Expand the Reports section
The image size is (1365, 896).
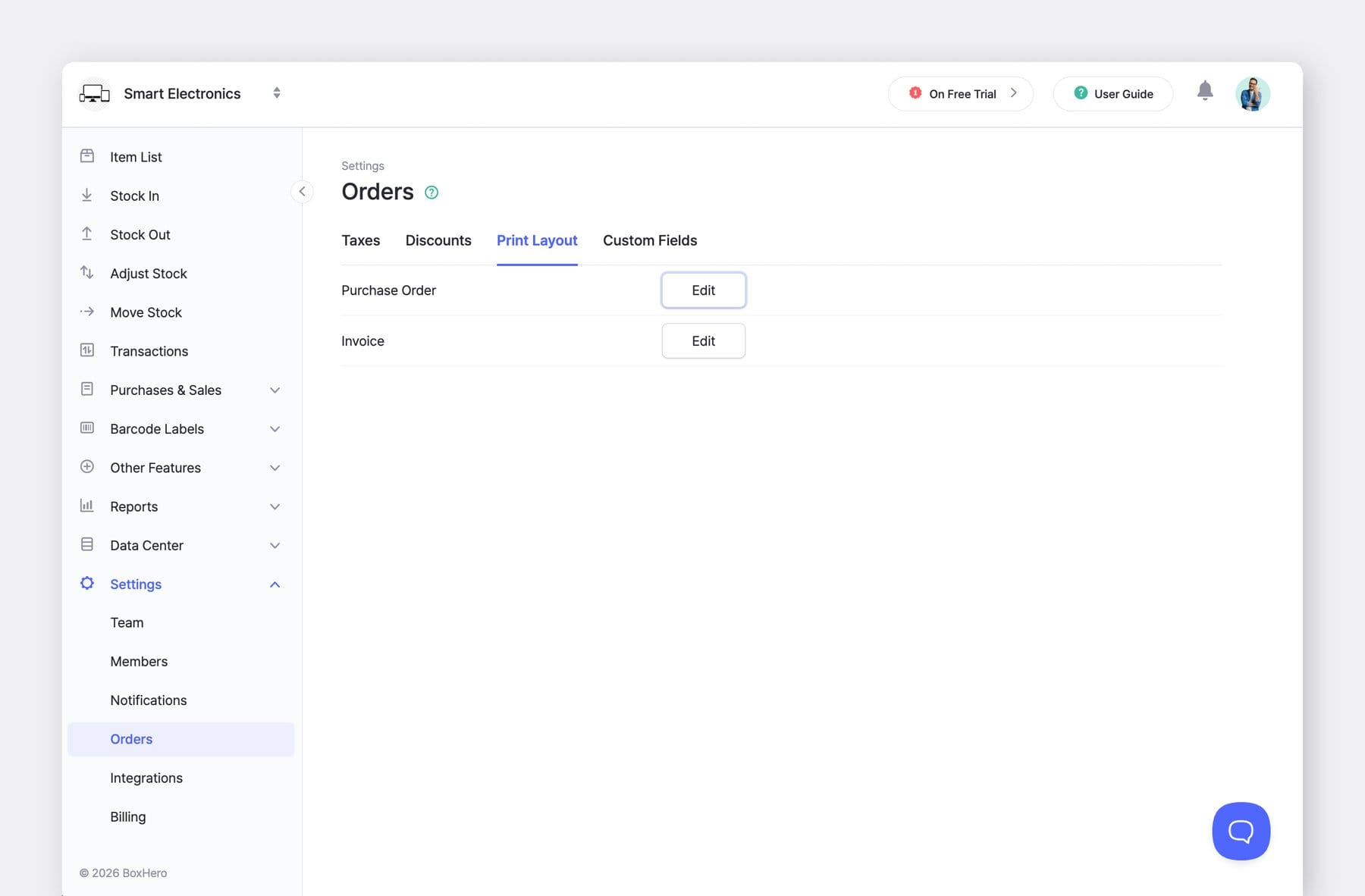275,506
